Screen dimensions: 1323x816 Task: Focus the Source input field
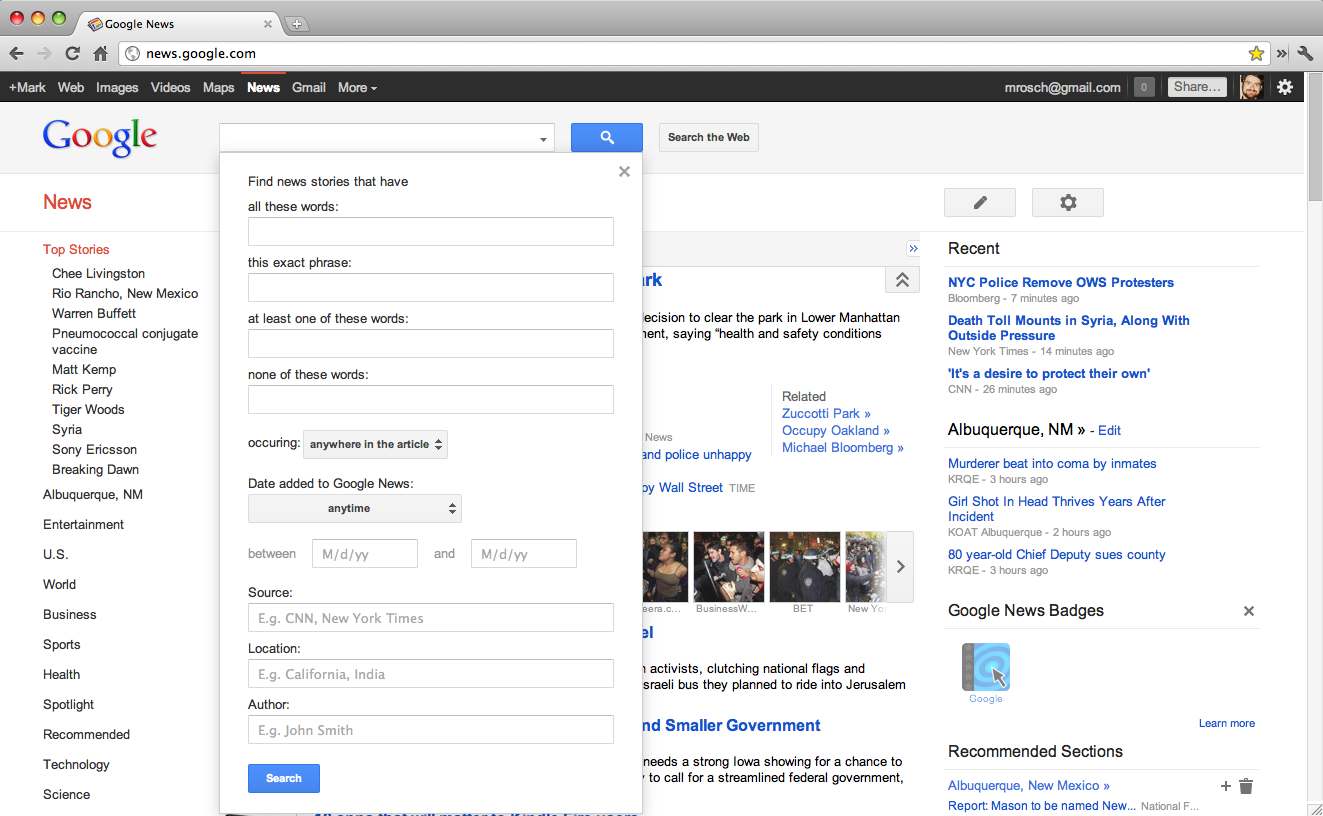(431, 618)
